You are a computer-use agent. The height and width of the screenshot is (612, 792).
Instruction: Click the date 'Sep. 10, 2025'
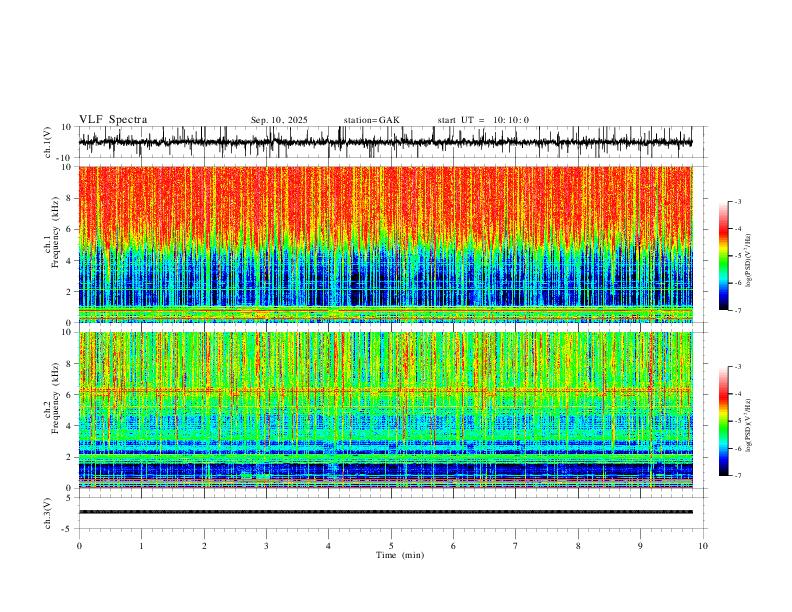(279, 120)
